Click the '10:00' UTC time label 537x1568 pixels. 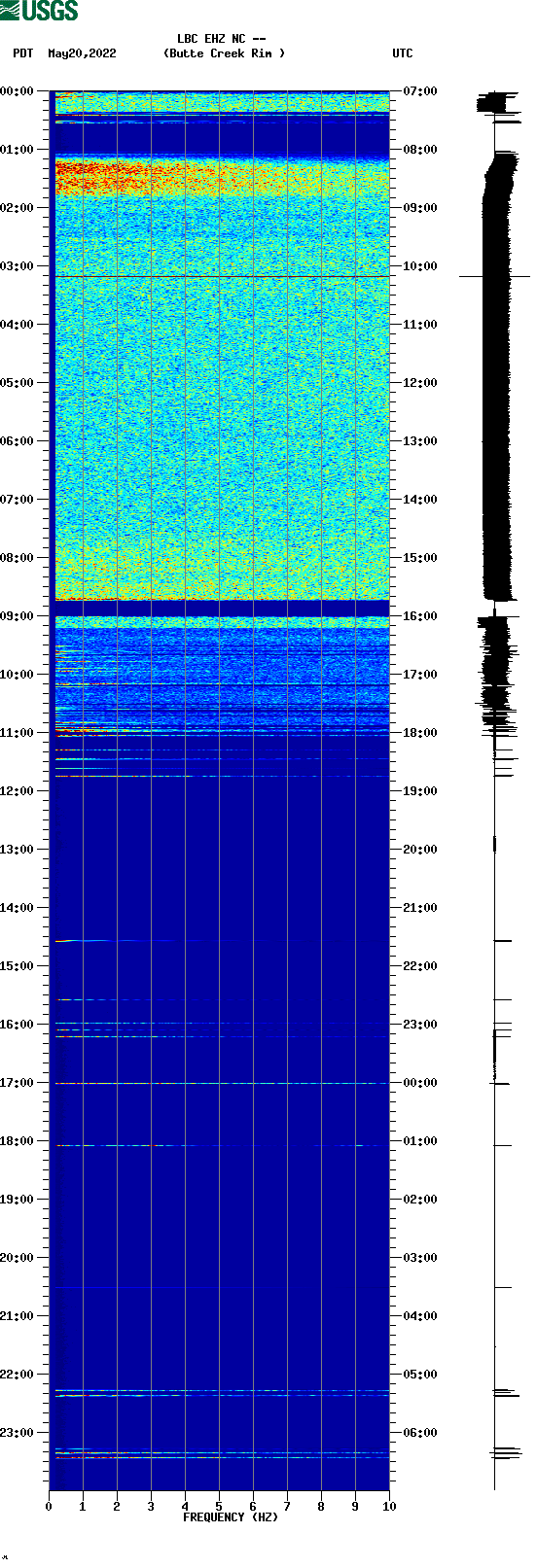(420, 266)
